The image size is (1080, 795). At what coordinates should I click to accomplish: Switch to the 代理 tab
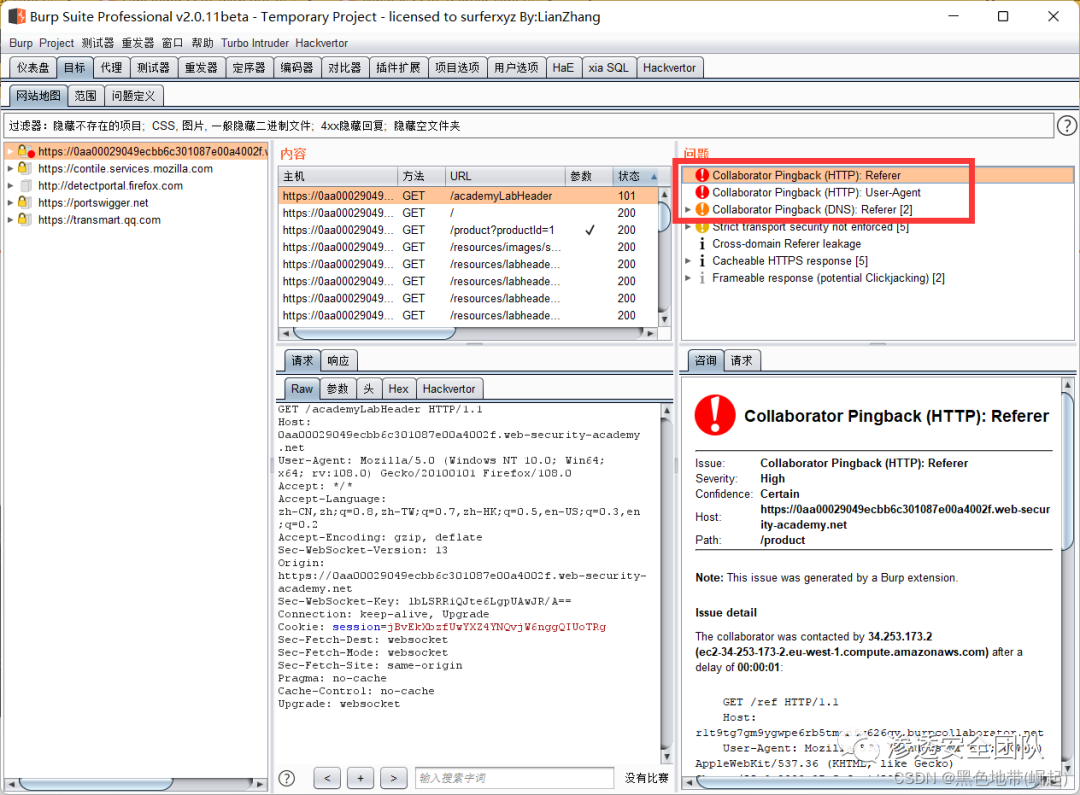pyautogui.click(x=111, y=68)
